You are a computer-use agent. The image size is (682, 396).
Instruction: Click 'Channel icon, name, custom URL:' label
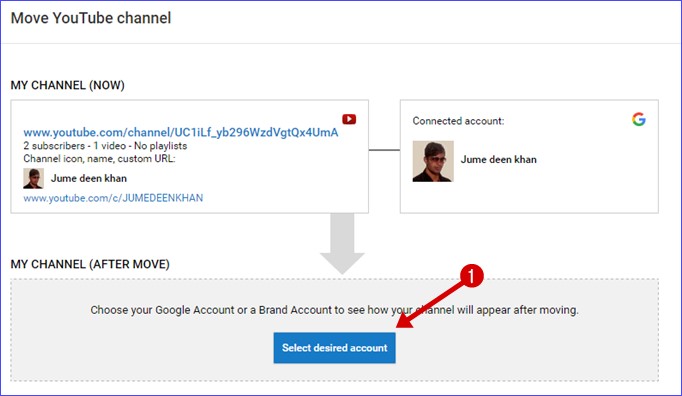coord(99,159)
